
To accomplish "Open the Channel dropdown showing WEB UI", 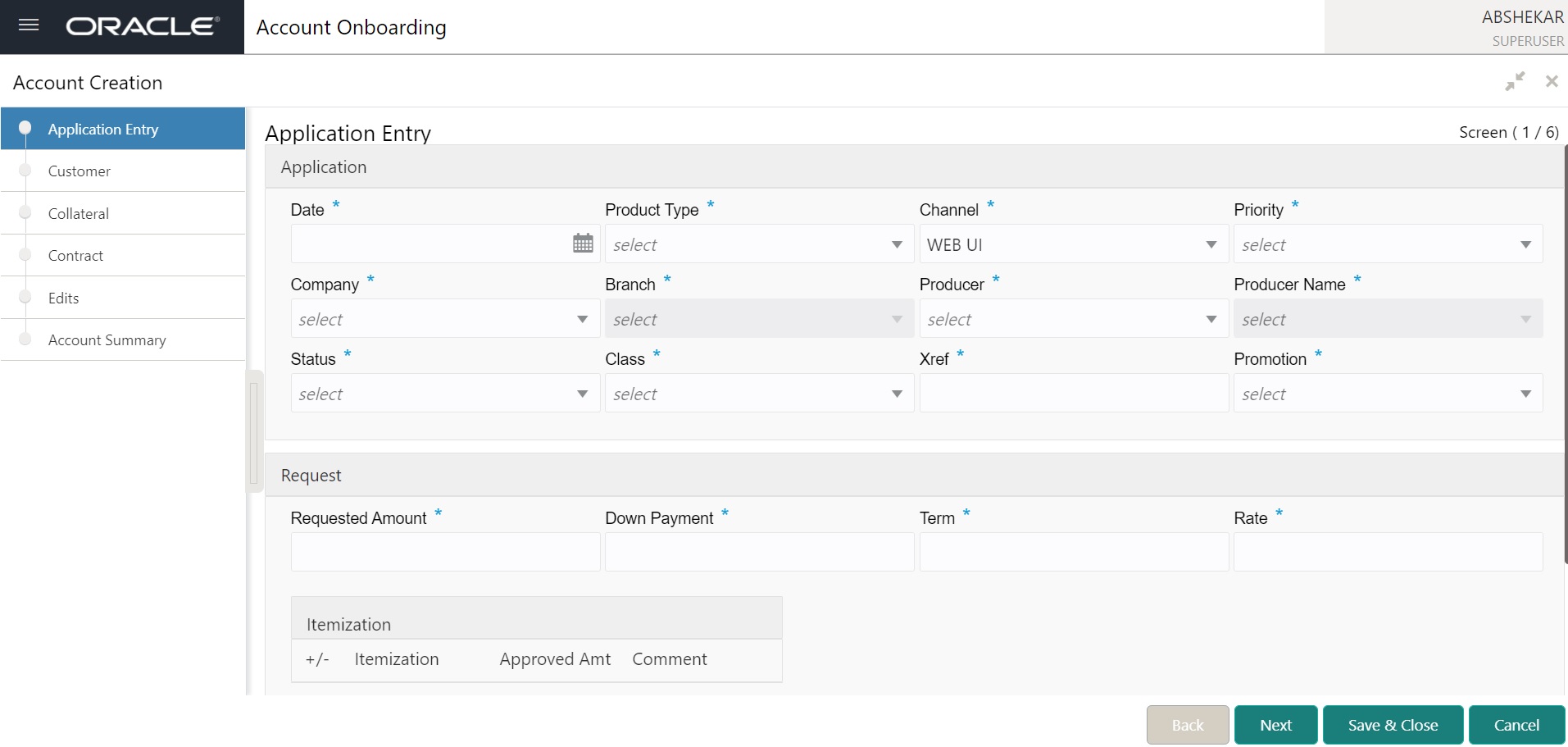I will click(x=1073, y=244).
